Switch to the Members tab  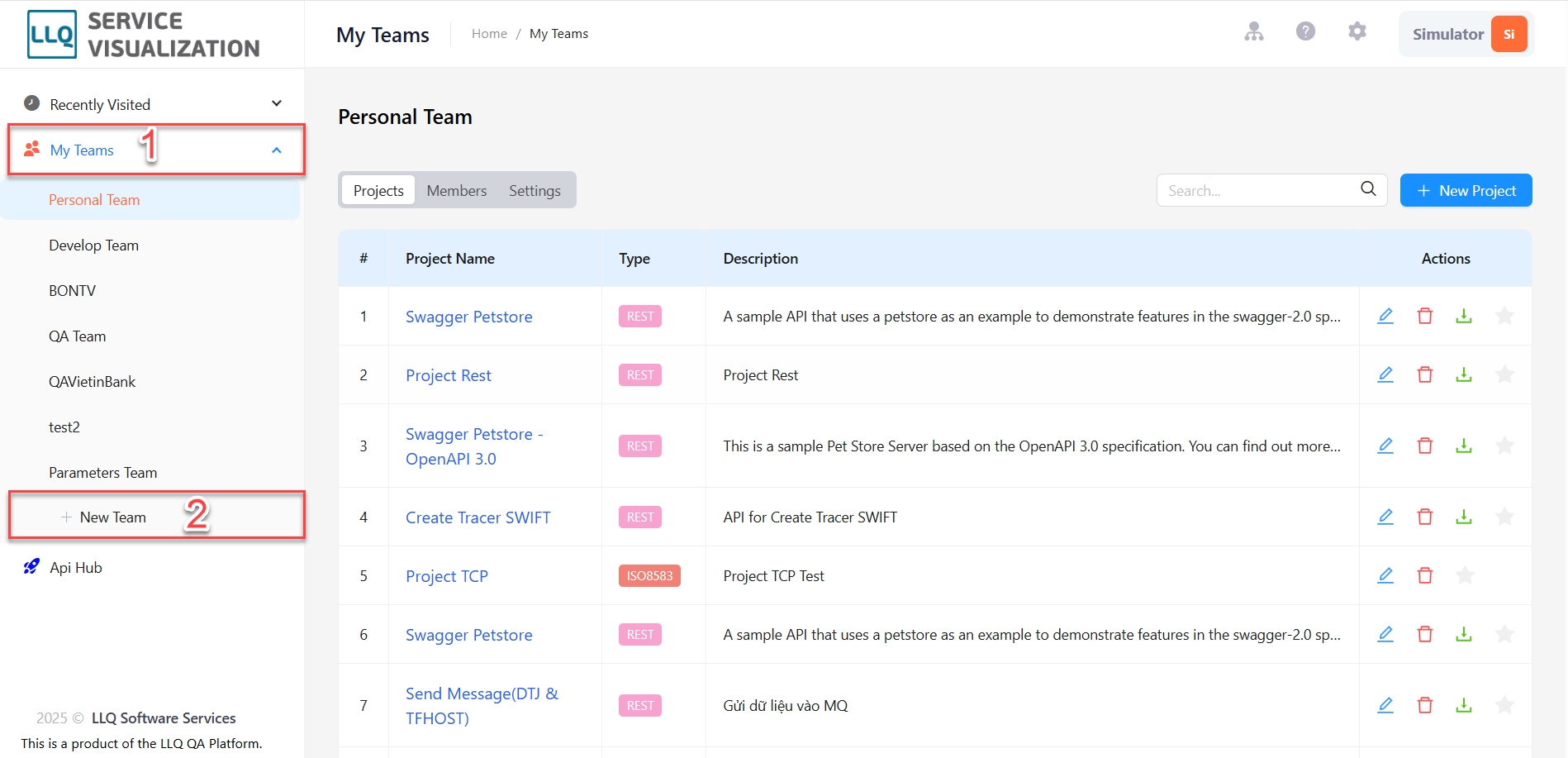click(x=457, y=190)
